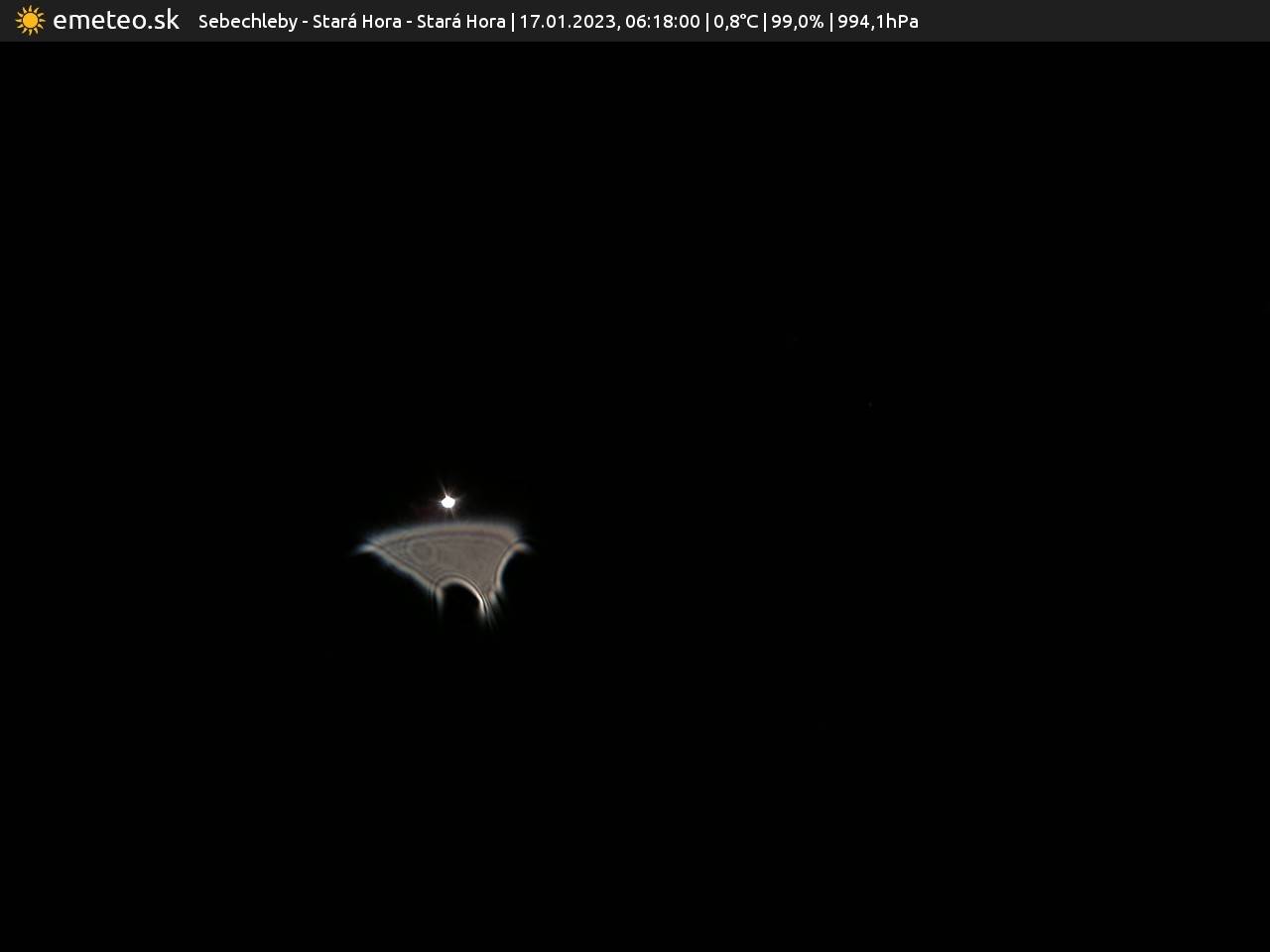Select the 994,1hPa pressure reading
1270x952 pixels.
[878, 22]
